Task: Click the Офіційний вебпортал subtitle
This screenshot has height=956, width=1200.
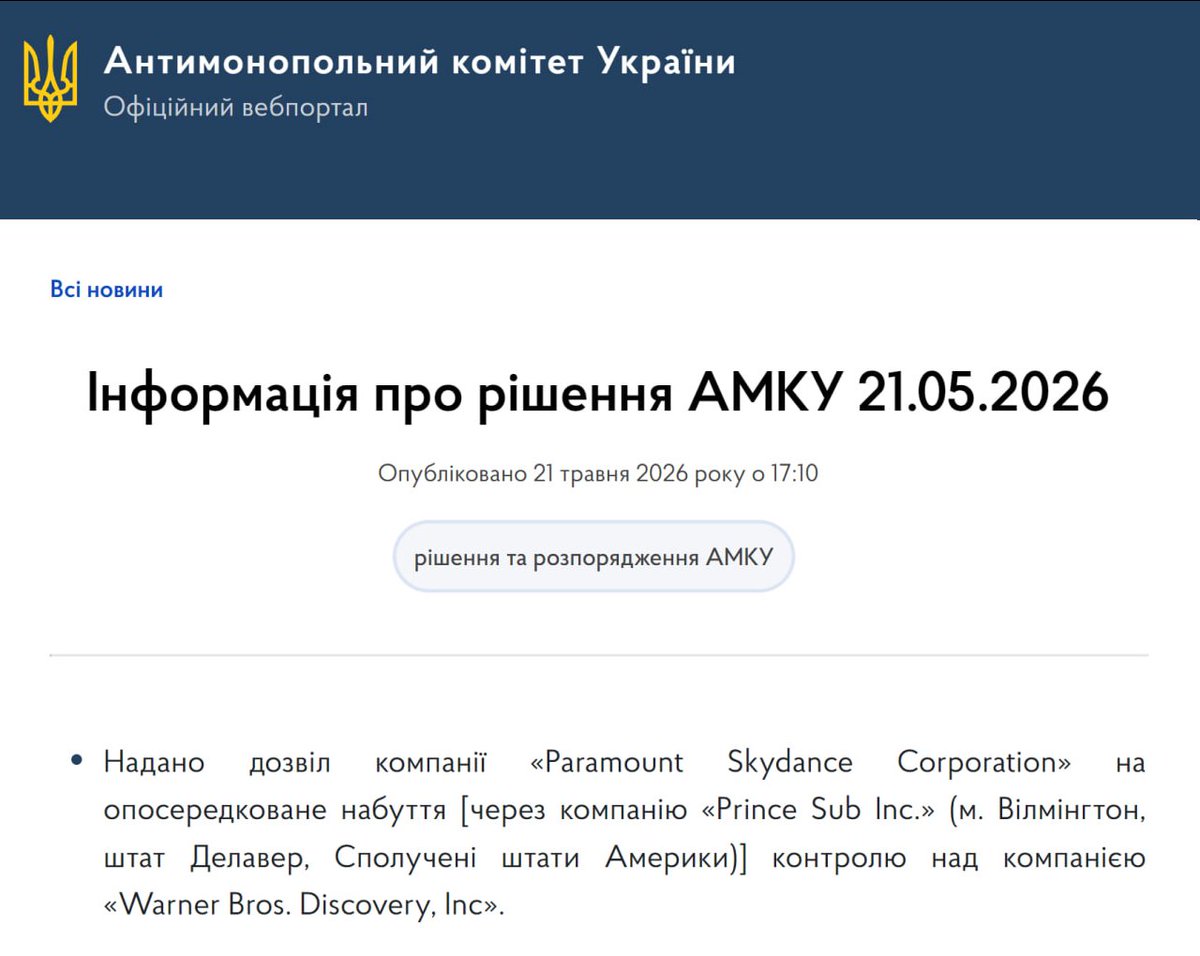Action: [x=236, y=107]
